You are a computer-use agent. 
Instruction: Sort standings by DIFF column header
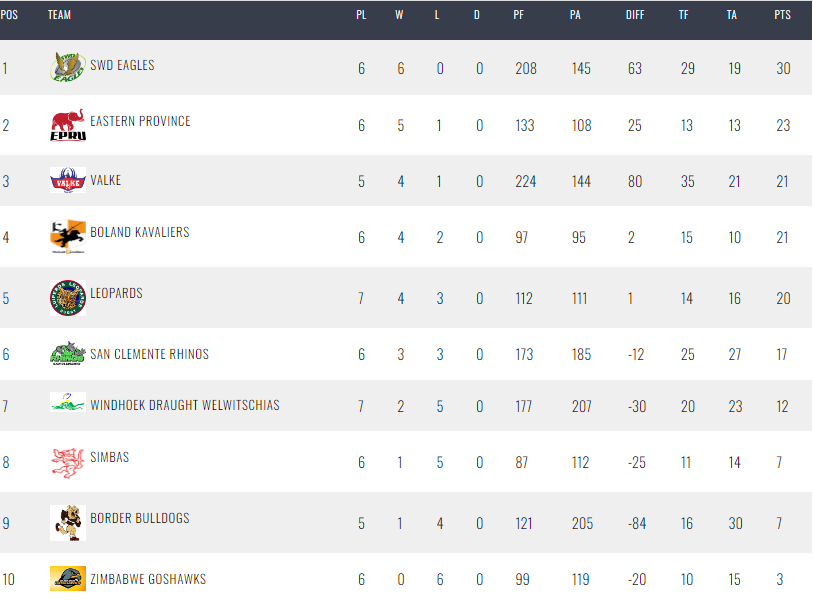click(635, 15)
